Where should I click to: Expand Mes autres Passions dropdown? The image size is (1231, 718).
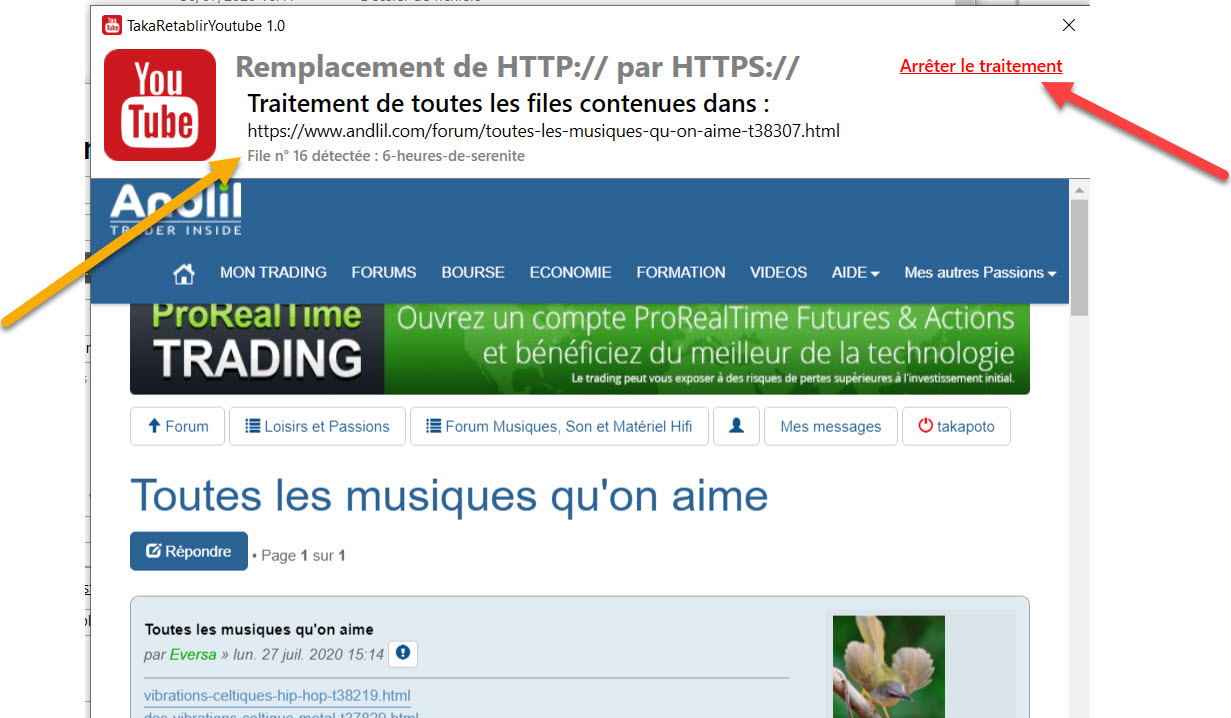point(980,273)
